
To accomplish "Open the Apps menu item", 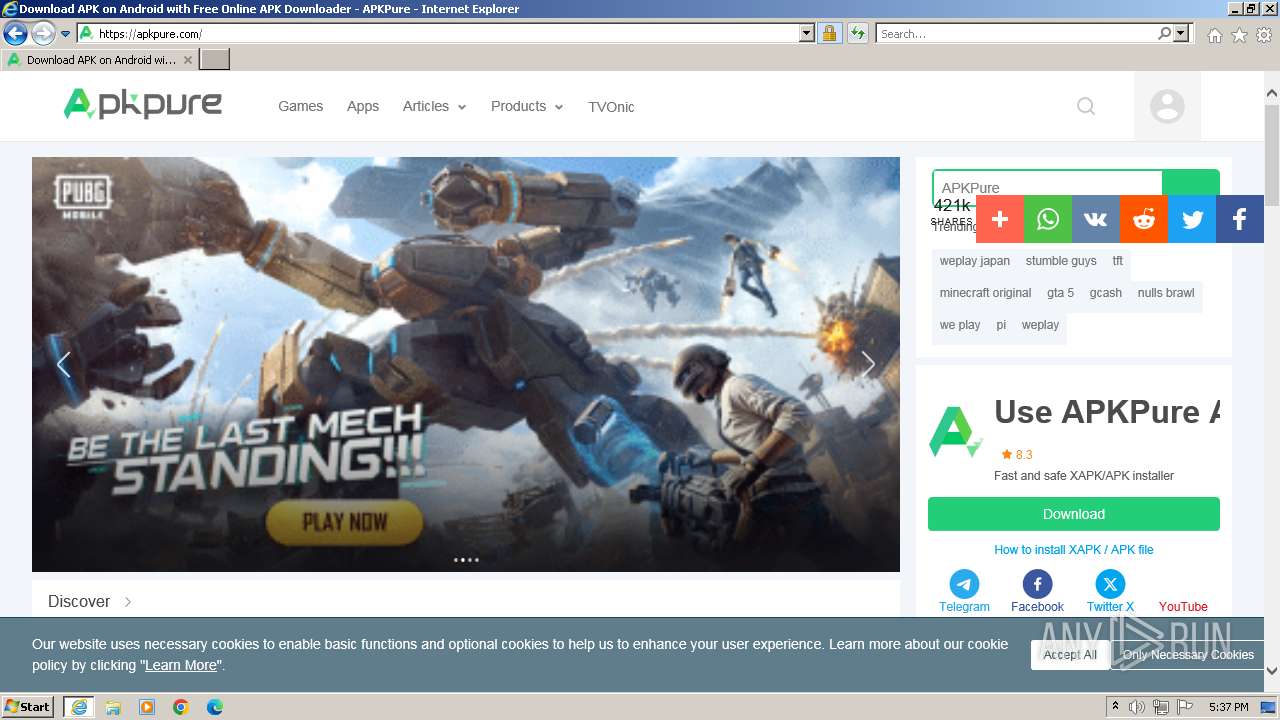I will [363, 106].
